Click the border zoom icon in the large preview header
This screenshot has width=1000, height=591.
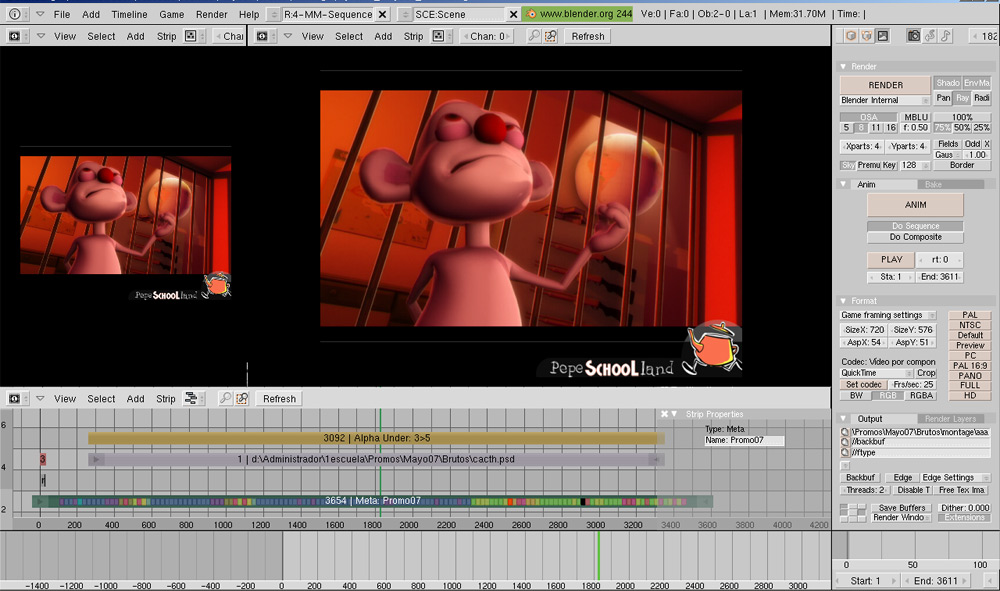pyautogui.click(x=550, y=36)
